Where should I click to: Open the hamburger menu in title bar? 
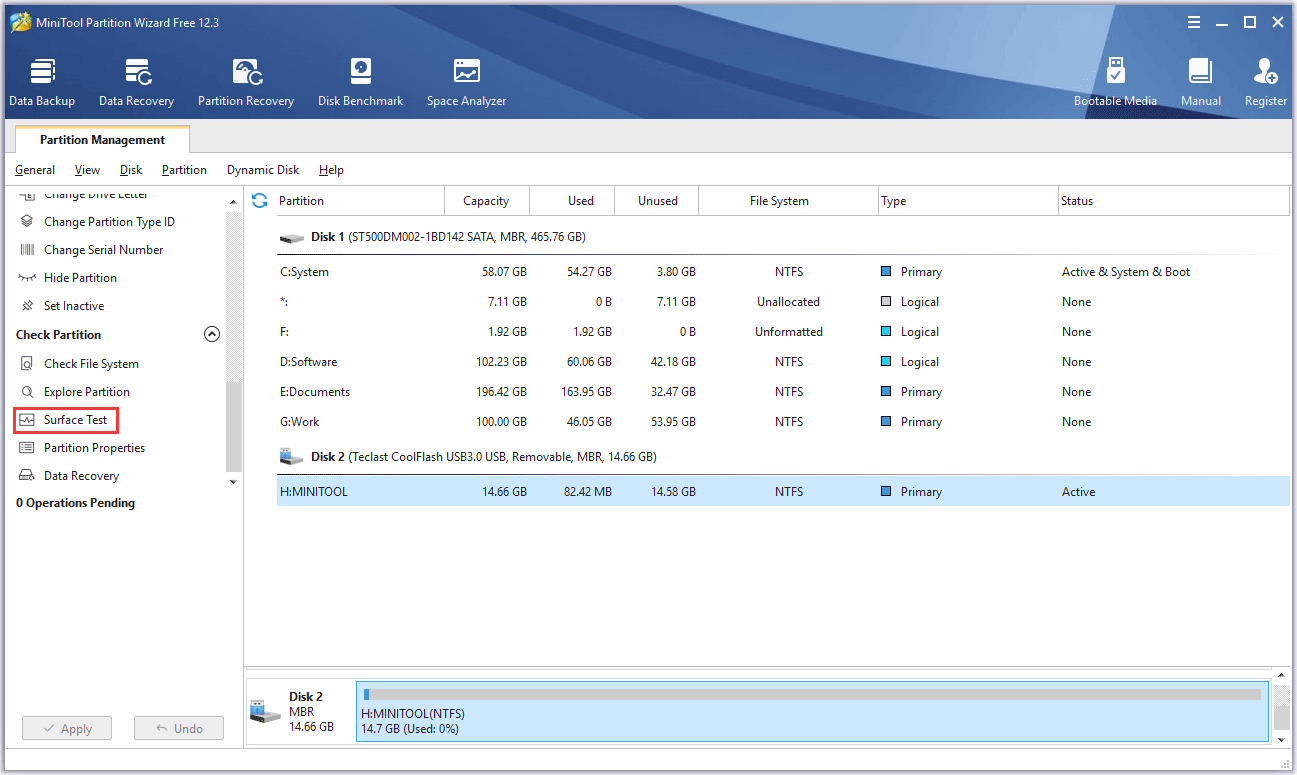(1194, 22)
